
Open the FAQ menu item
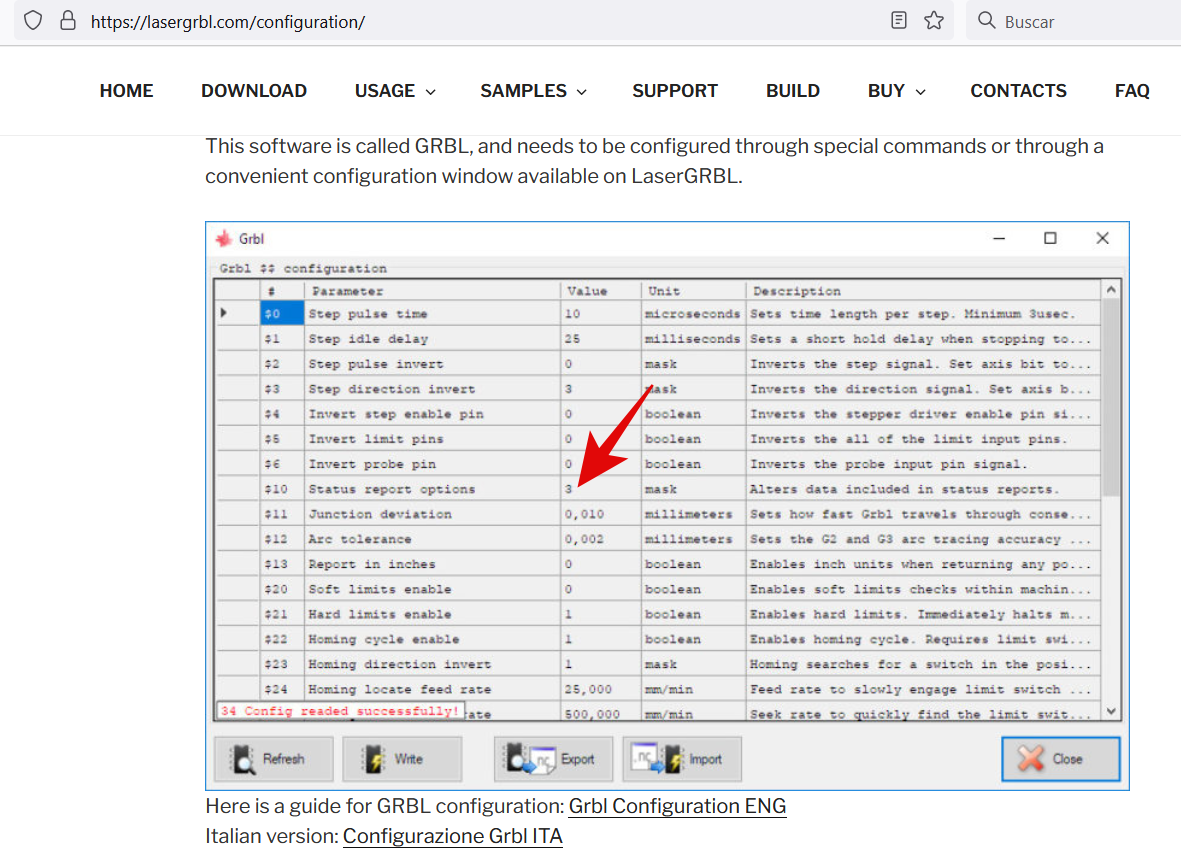coord(1132,90)
